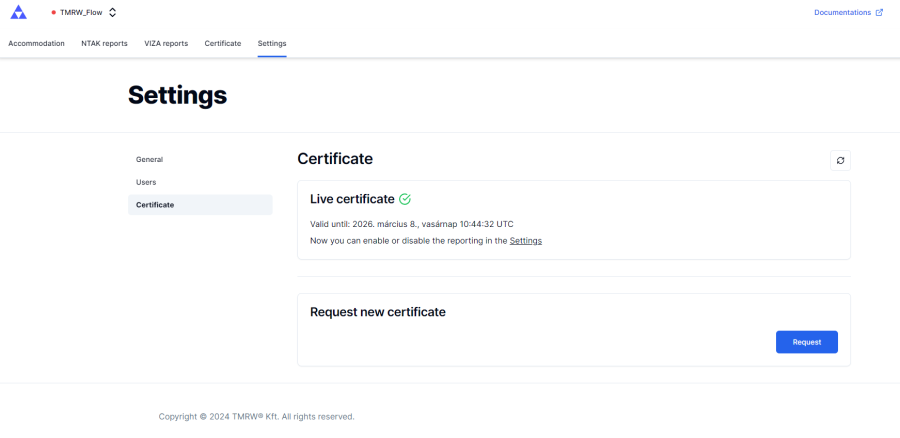Open the VIZA reports tab
900x438 pixels.
tap(166, 44)
